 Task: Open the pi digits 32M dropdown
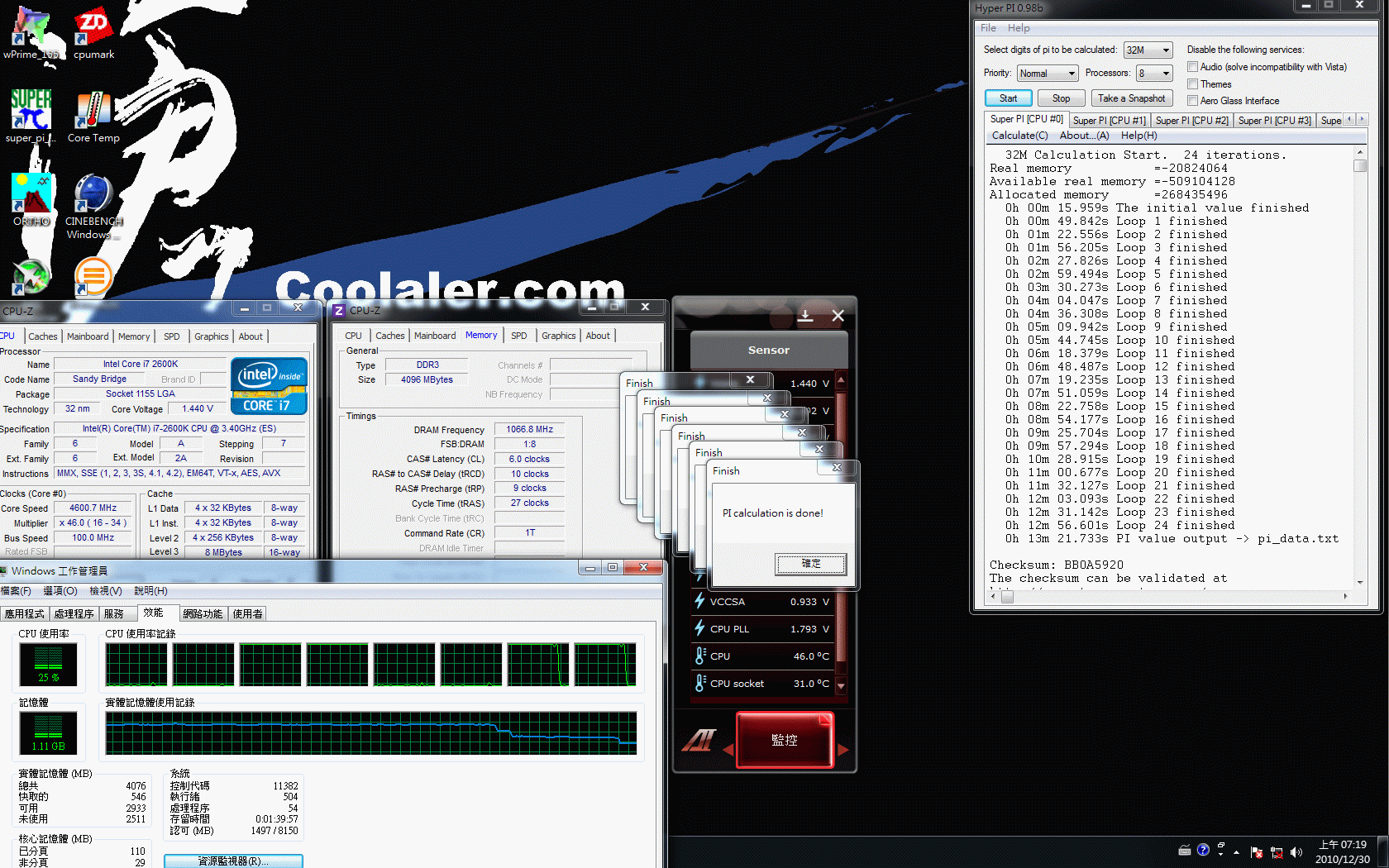pyautogui.click(x=1148, y=50)
